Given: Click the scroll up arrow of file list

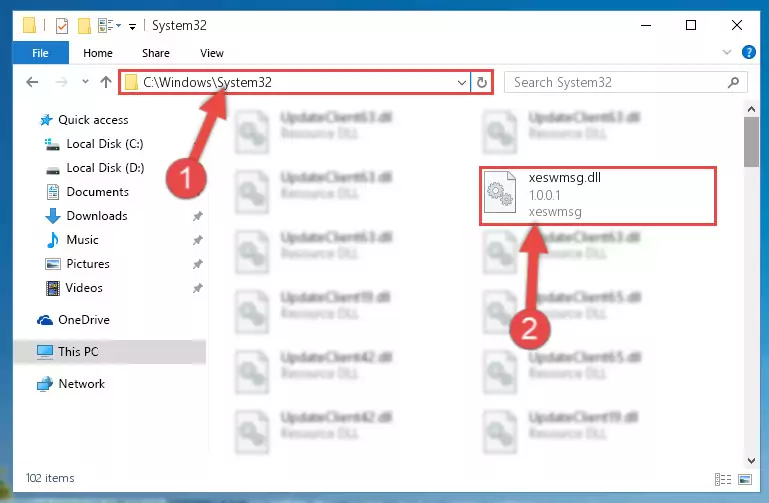Looking at the screenshot, I should click(x=751, y=109).
